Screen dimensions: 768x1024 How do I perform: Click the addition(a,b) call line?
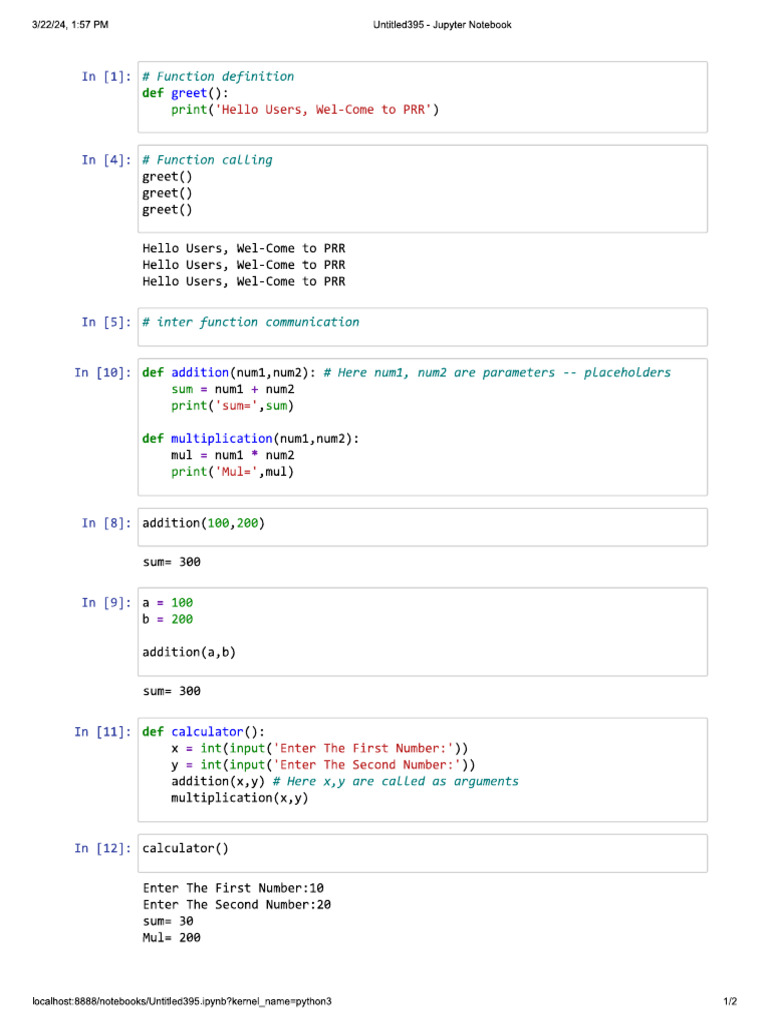click(x=189, y=652)
